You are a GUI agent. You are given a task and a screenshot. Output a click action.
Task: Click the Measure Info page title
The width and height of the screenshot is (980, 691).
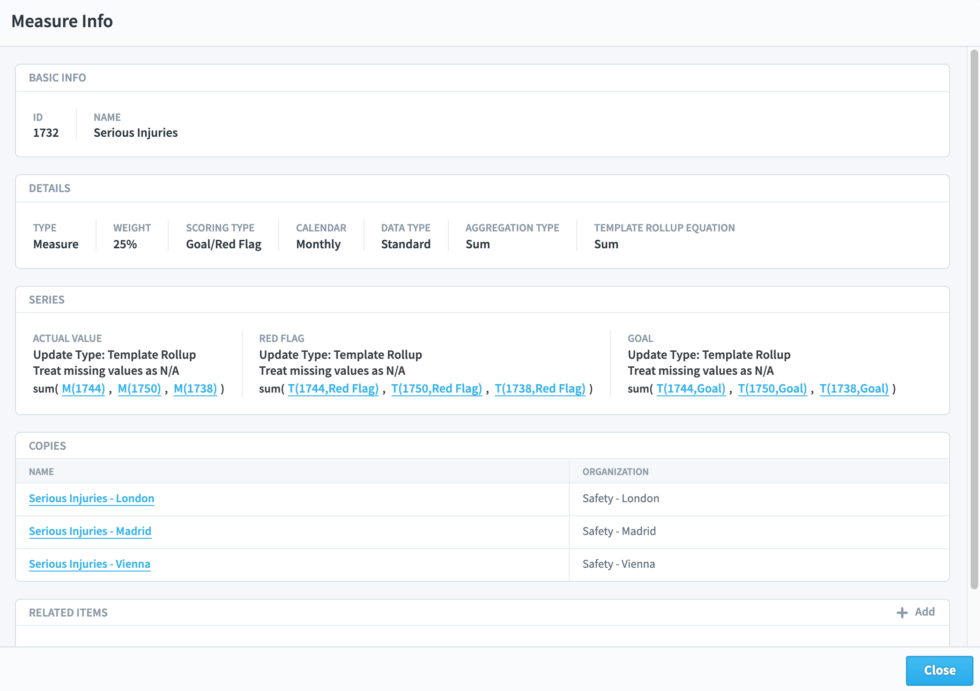[62, 21]
